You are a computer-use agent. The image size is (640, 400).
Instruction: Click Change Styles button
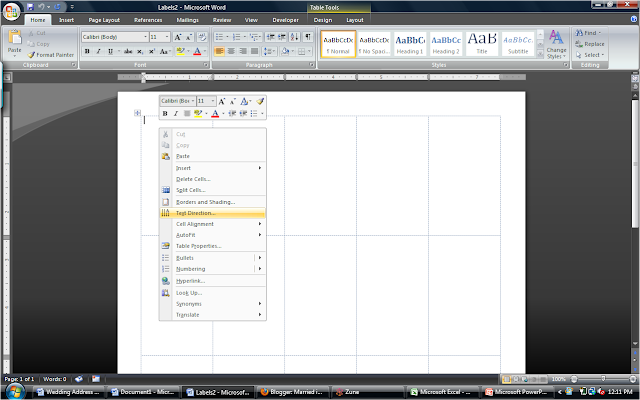[x=556, y=44]
